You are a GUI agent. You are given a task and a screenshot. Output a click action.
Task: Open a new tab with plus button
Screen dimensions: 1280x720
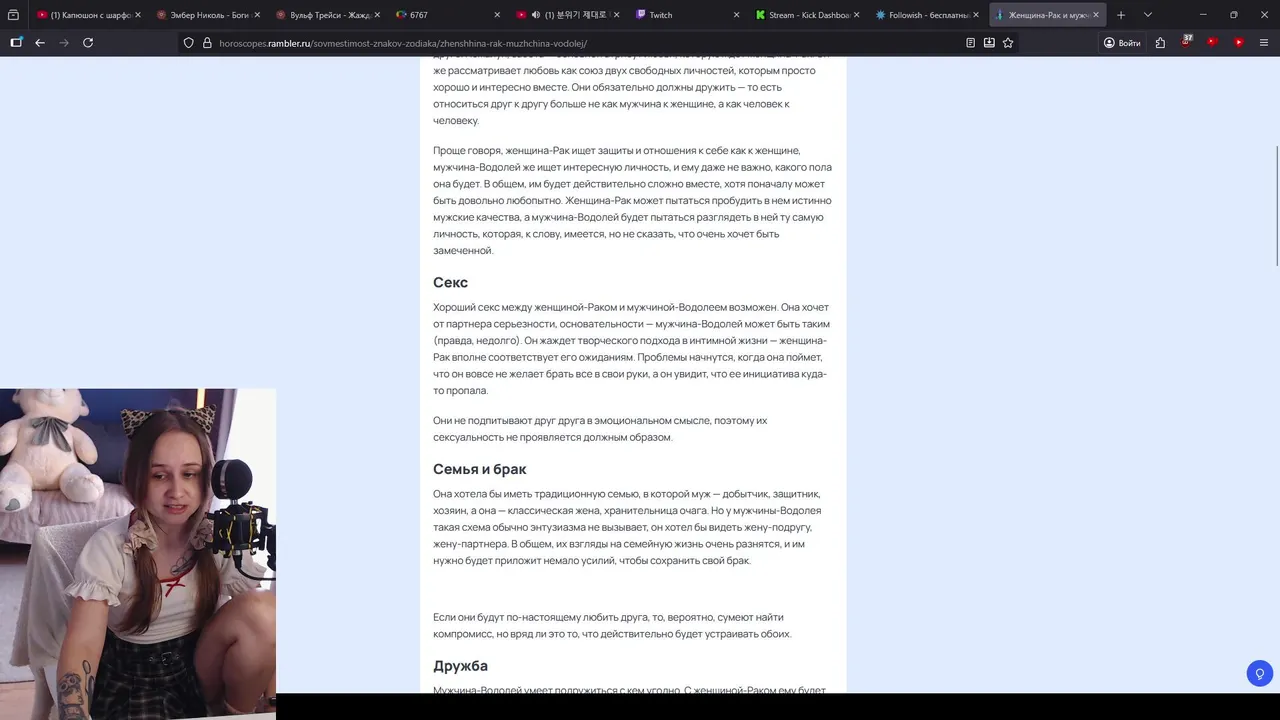coord(1121,15)
